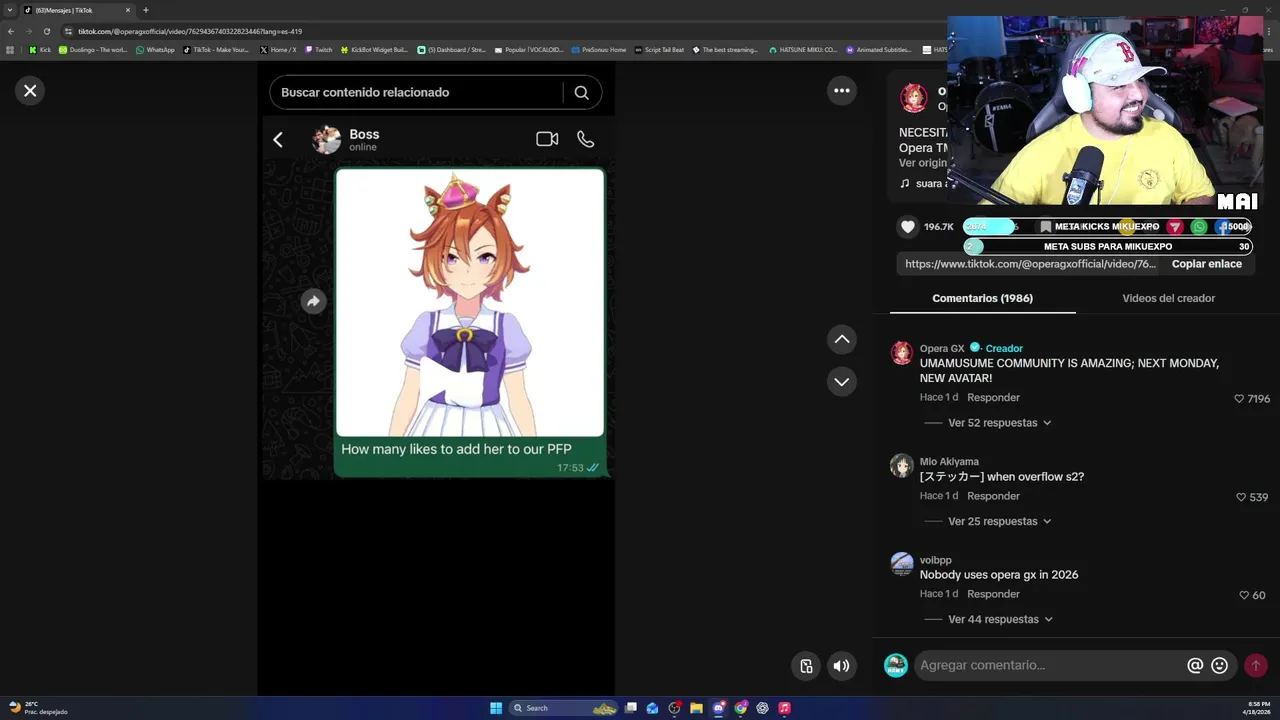The width and height of the screenshot is (1280, 720).
Task: Start a video call with Boss
Action: coord(547,139)
